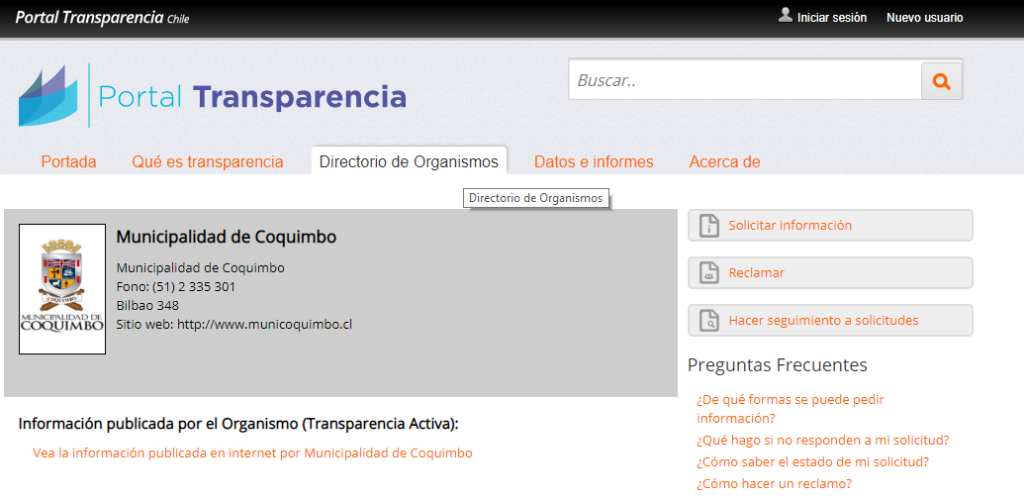Click the Portal Transparencia logo
Screen dimensions: 1024x502
click(x=212, y=95)
